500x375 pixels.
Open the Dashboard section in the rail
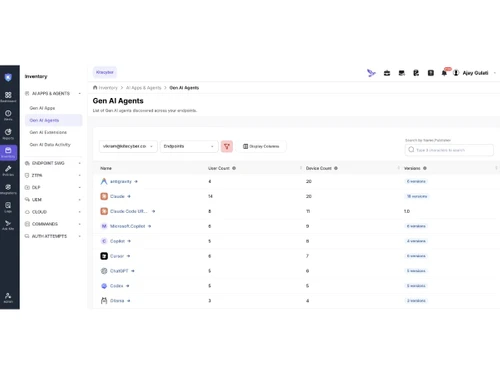[8, 97]
